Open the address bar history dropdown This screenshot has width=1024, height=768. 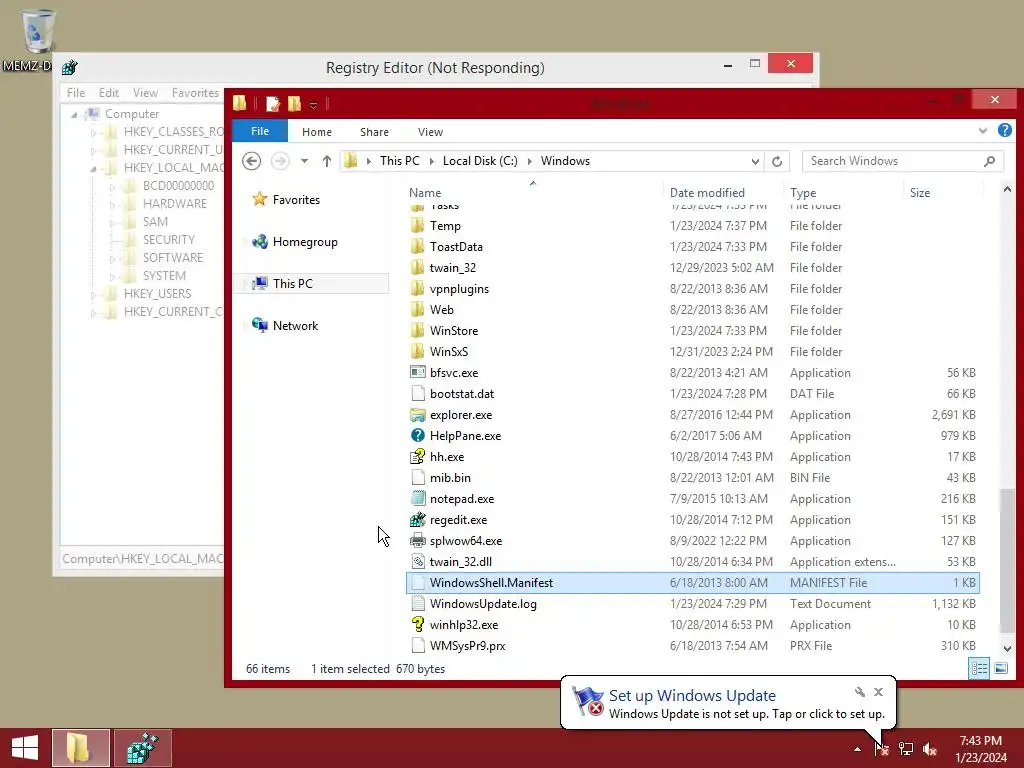[755, 161]
